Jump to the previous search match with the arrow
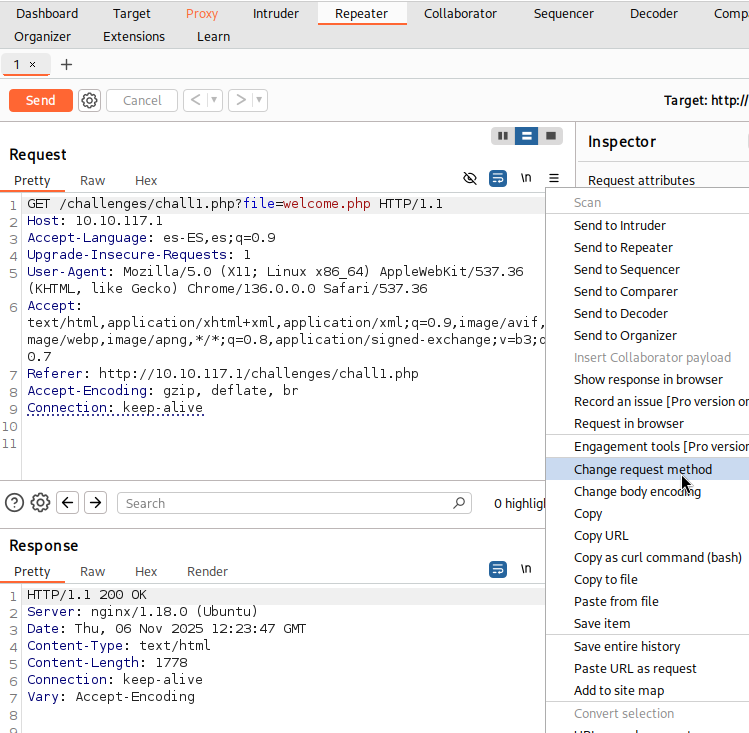This screenshot has width=749, height=733. [x=67, y=502]
